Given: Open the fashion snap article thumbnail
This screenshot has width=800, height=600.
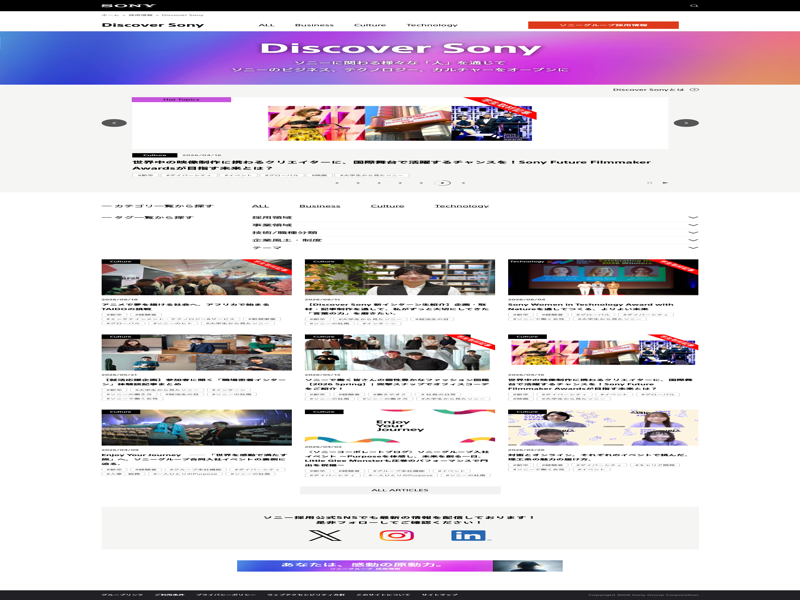Looking at the screenshot, I should coord(400,353).
